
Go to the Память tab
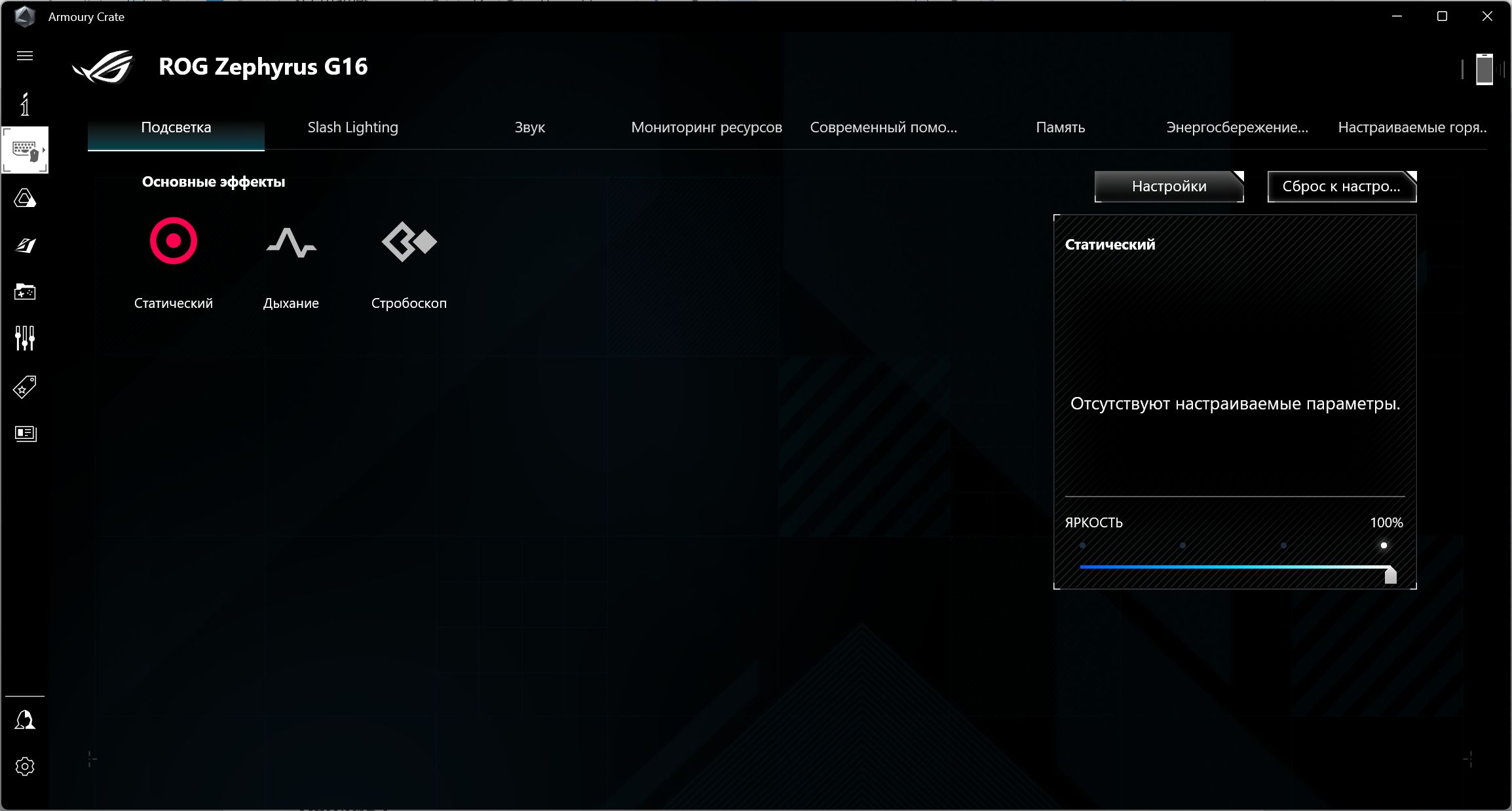pos(1061,128)
